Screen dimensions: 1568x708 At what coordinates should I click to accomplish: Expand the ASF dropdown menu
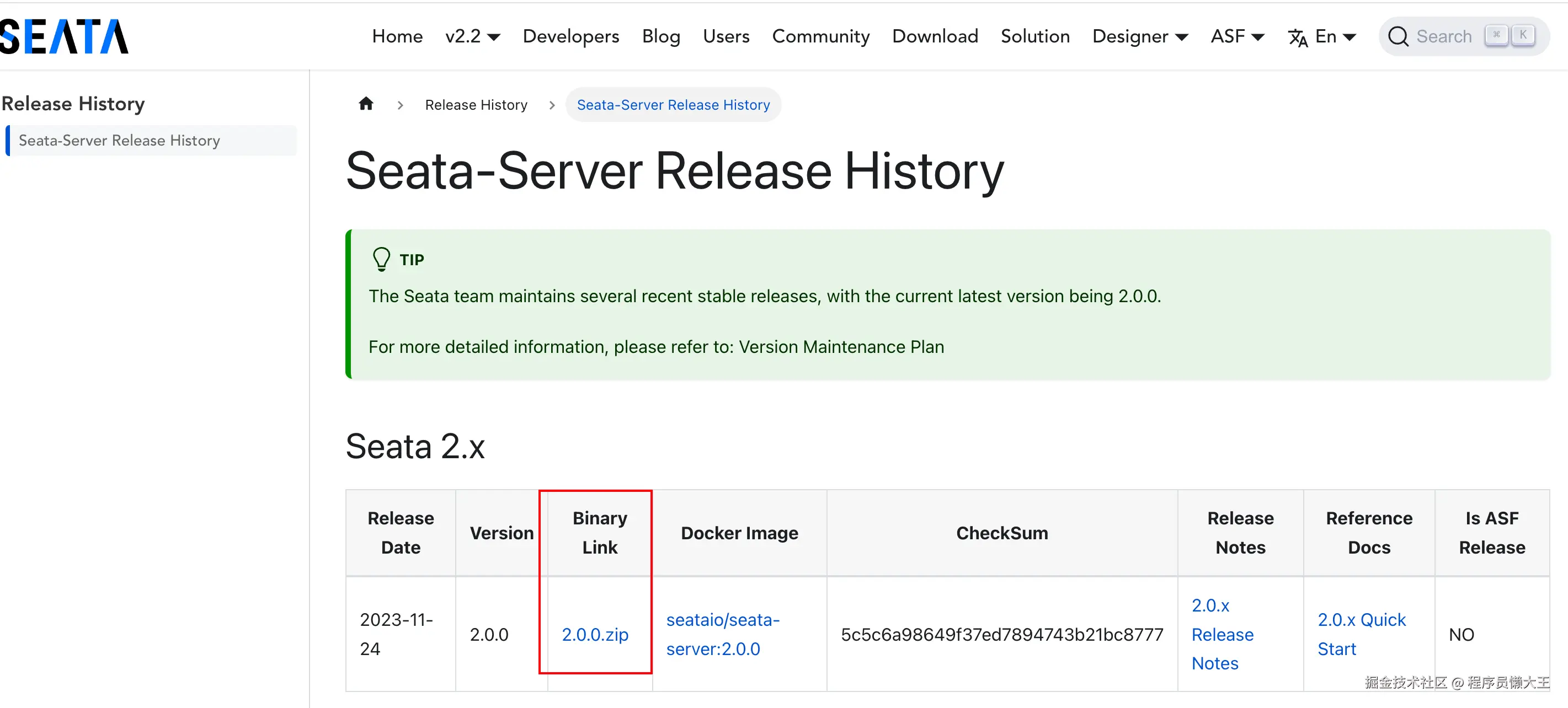1237,36
